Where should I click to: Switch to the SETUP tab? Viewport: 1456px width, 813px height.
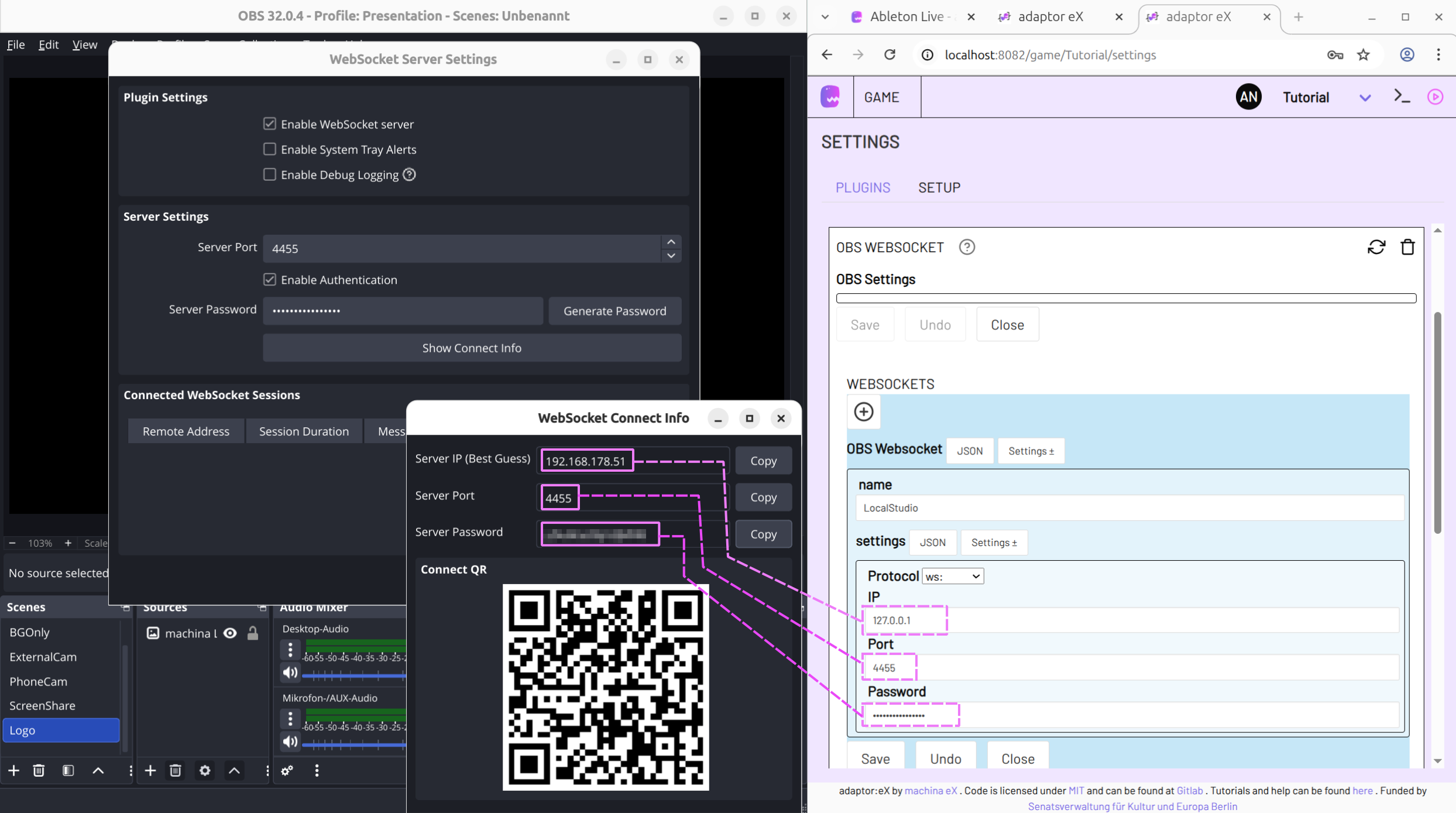point(939,187)
